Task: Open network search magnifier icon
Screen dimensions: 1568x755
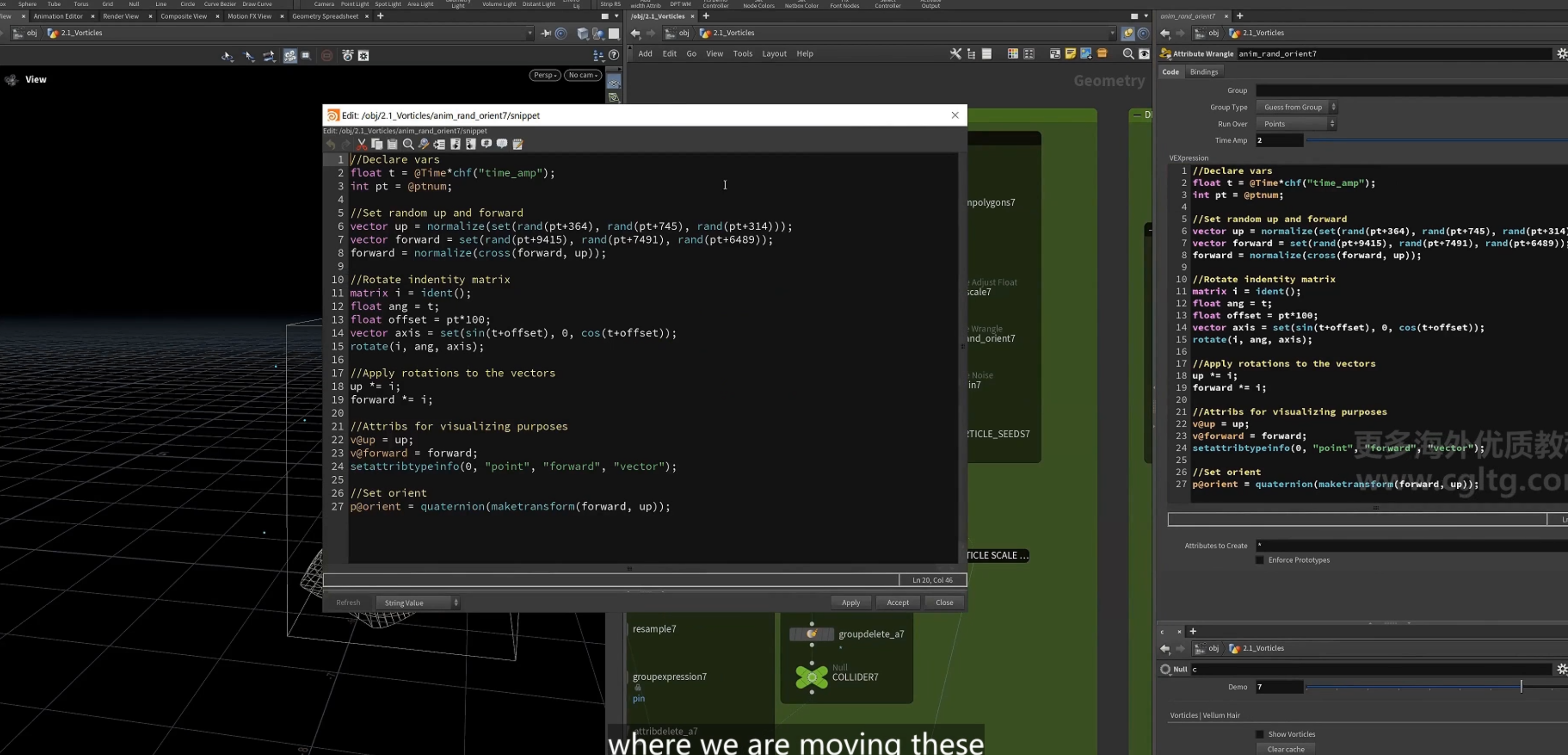Action: tap(1128, 54)
